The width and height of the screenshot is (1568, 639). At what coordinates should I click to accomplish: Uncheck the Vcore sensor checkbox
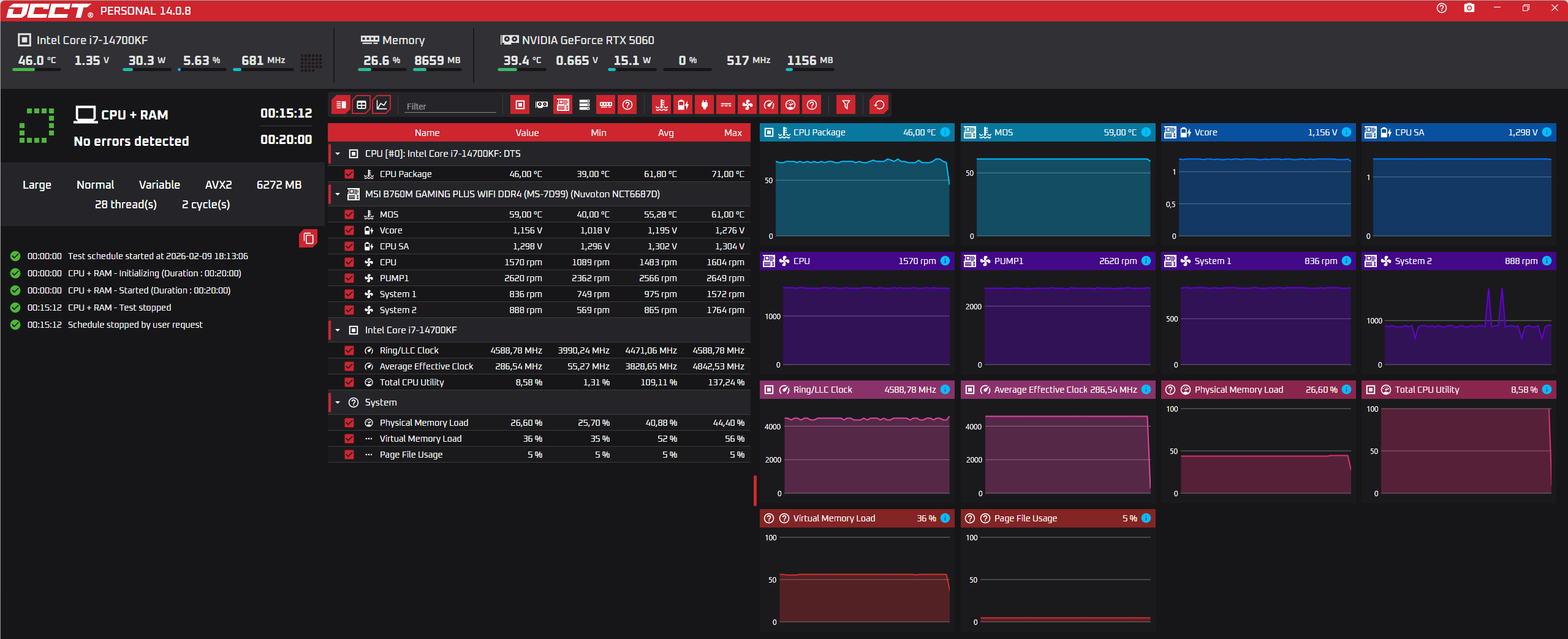[x=349, y=230]
